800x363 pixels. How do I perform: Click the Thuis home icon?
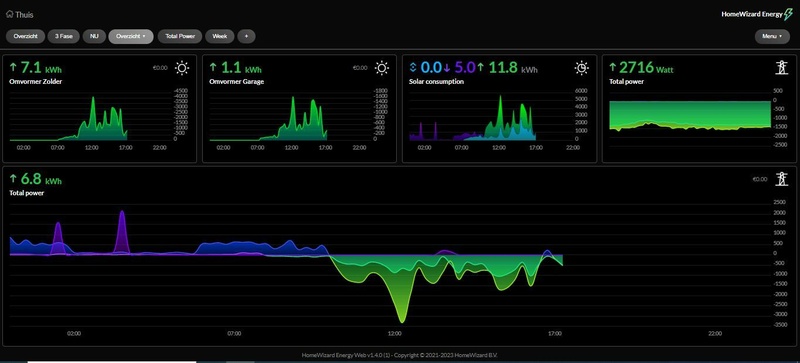click(x=9, y=14)
